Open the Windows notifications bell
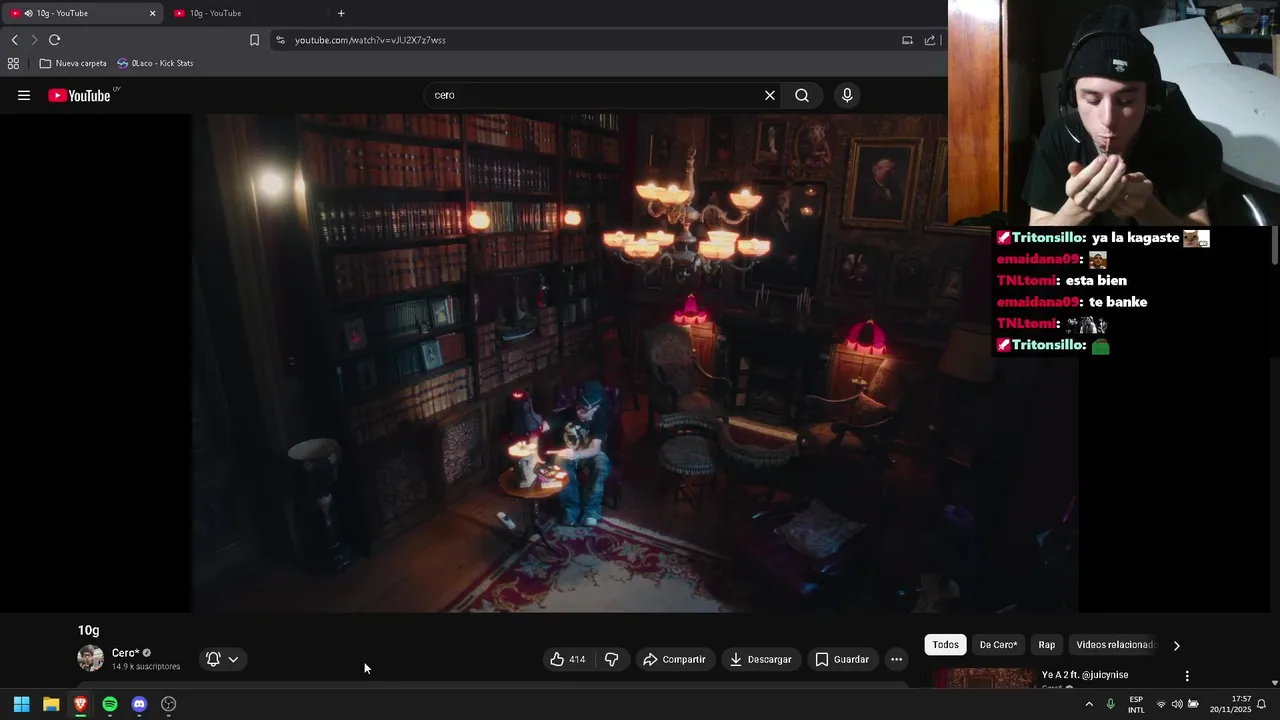The width and height of the screenshot is (1280, 720). pos(1262,704)
